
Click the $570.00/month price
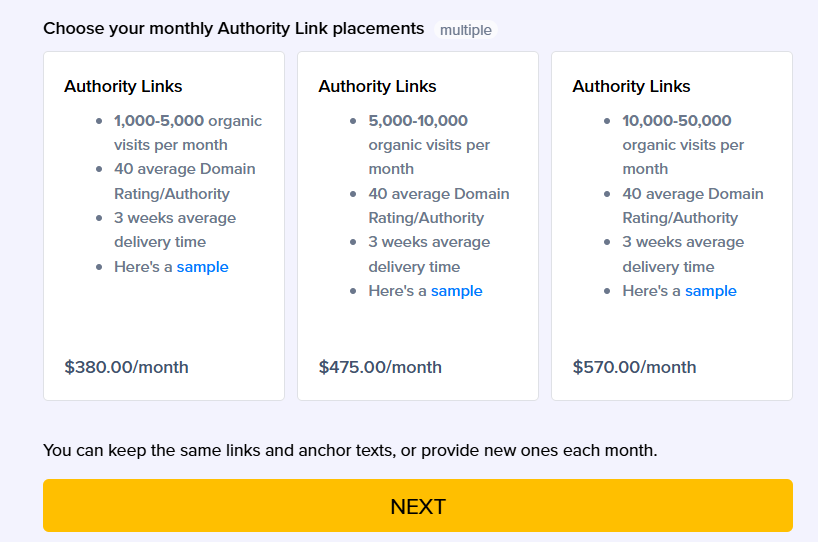click(x=634, y=367)
